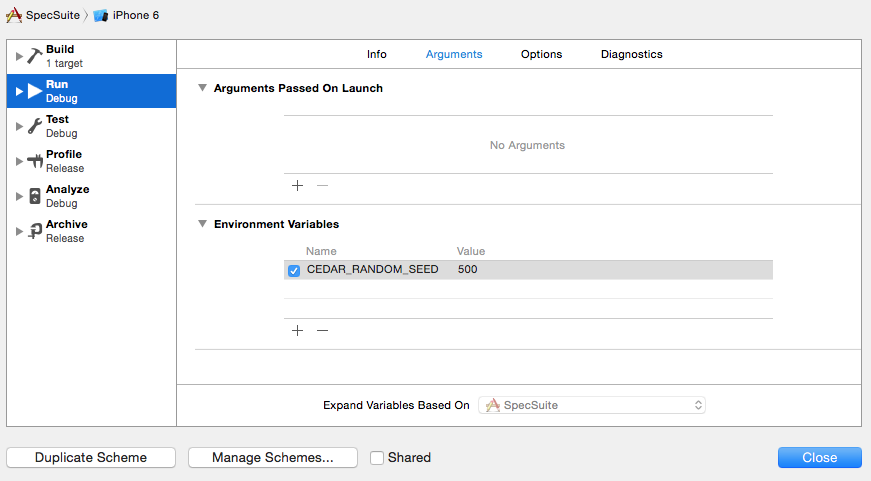871x481 pixels.
Task: Open the Expand Variables Based On dropdown
Action: (x=592, y=405)
